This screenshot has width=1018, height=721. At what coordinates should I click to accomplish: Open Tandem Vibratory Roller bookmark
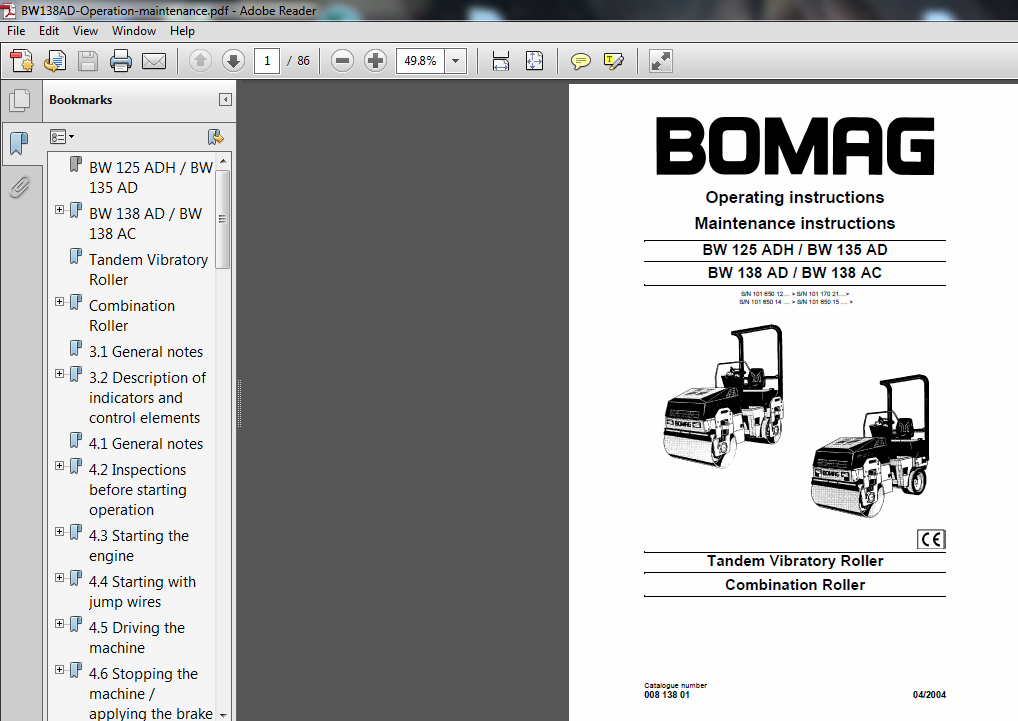point(149,269)
